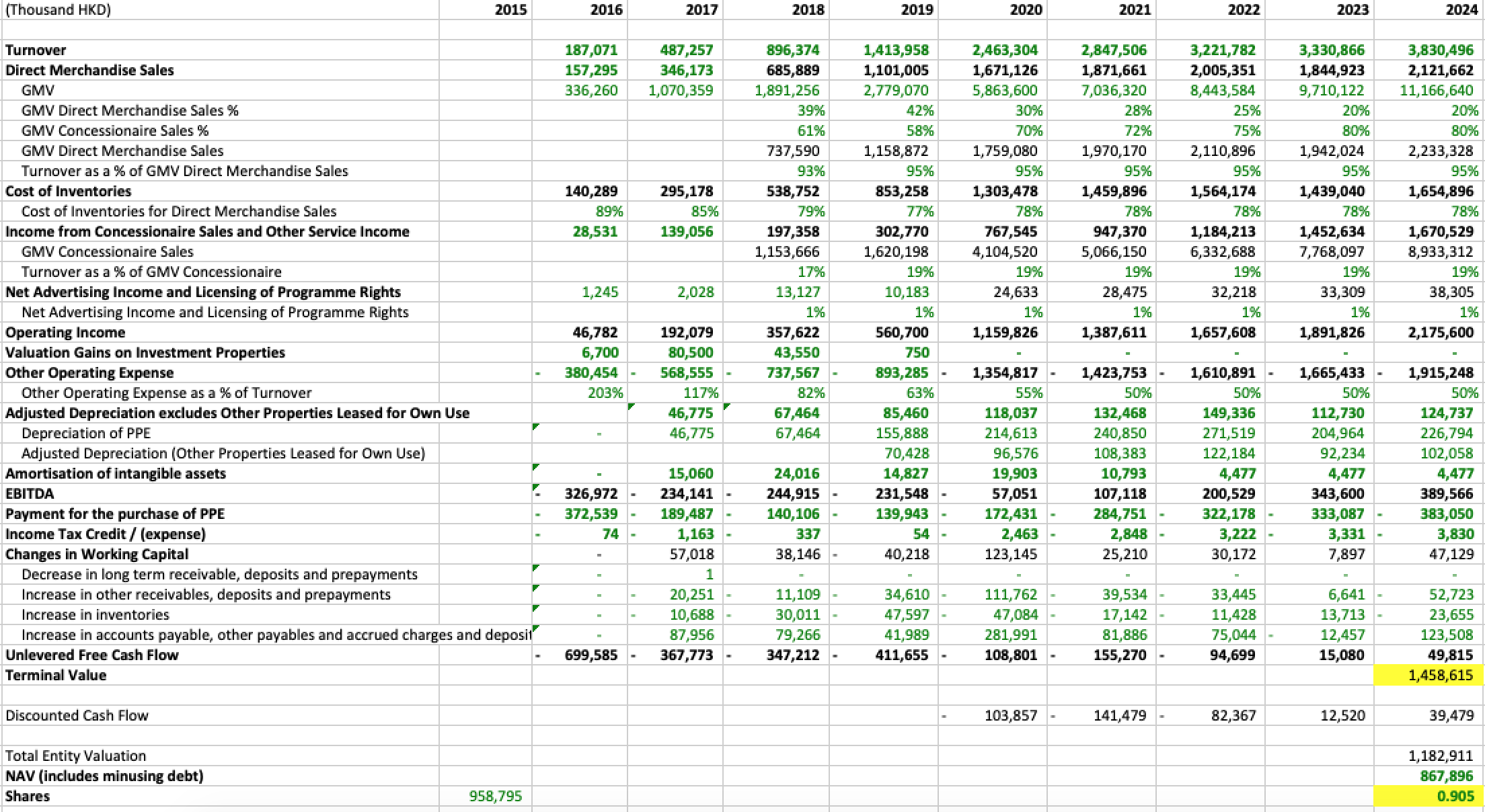This screenshot has width=1485, height=812.
Task: Select Discounted Cash Flow value 39,479
Action: click(x=1452, y=716)
